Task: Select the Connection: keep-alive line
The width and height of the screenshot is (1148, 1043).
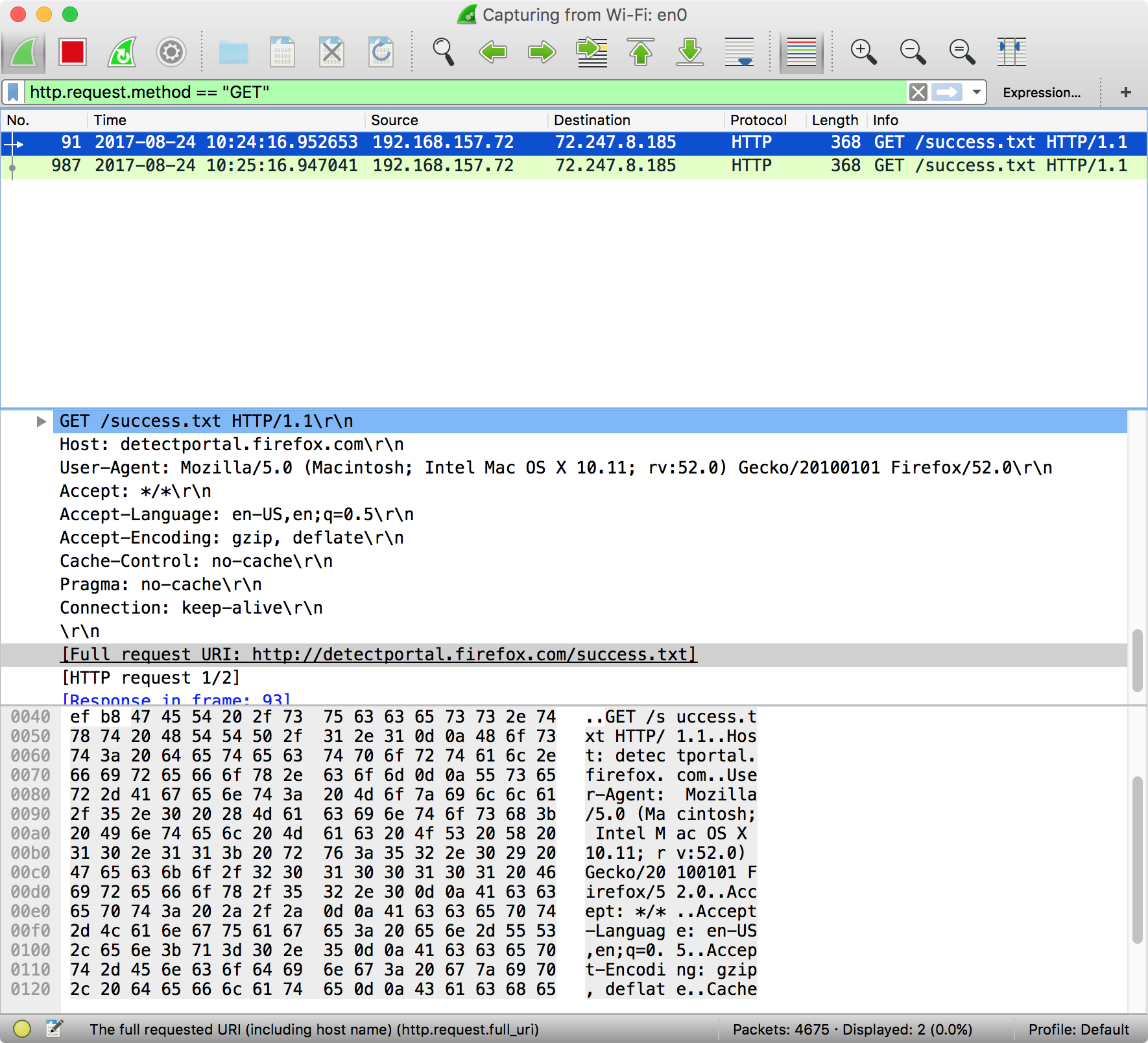Action: pyautogui.click(x=191, y=608)
